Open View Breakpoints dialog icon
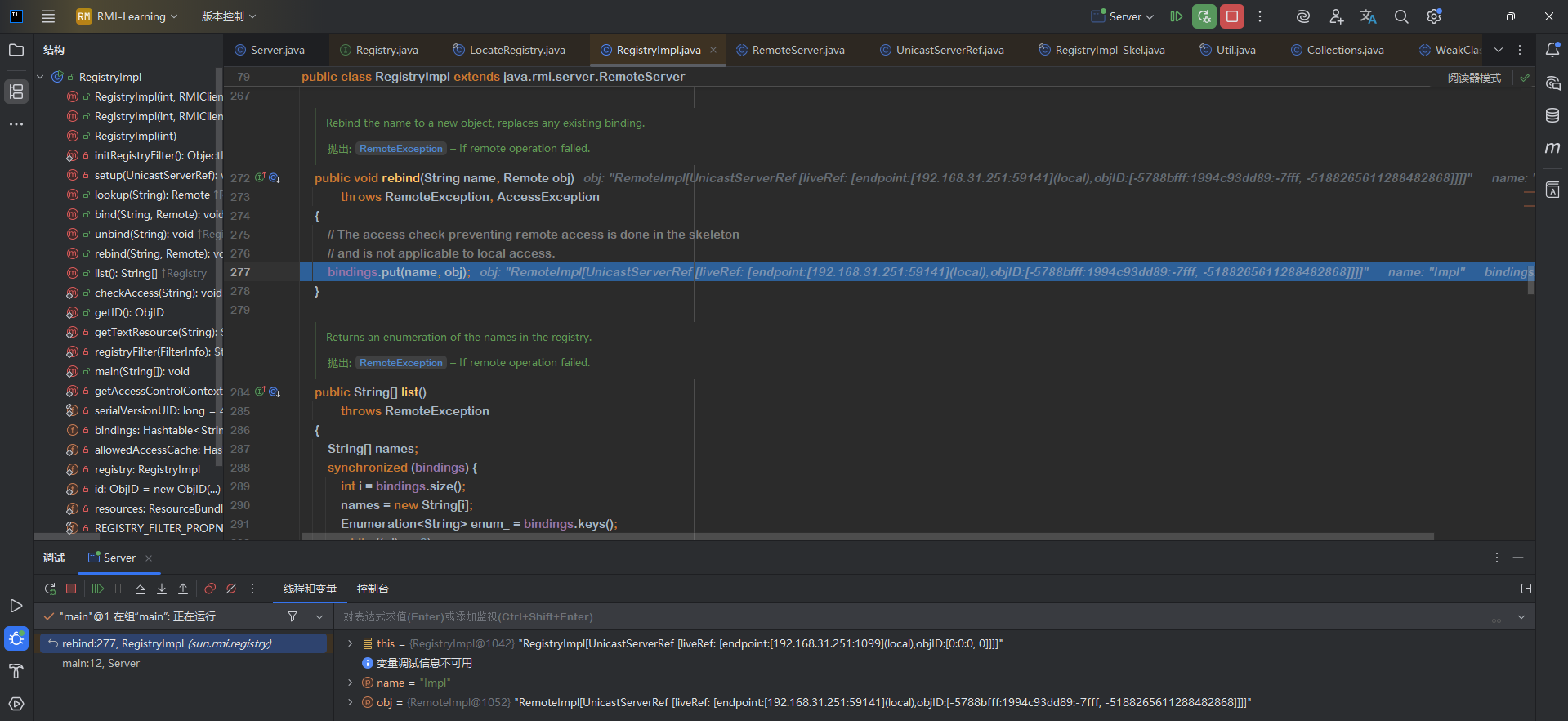This screenshot has height=721, width=1568. 210,589
